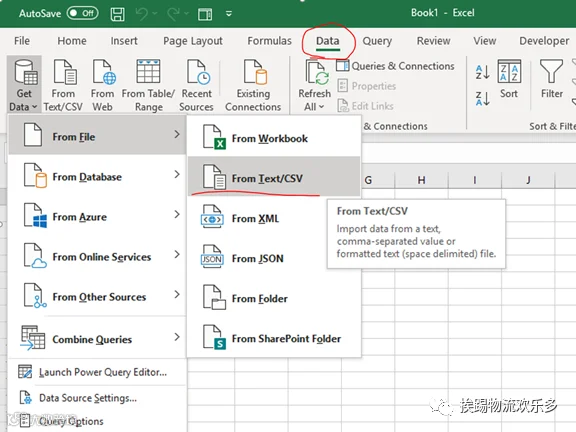Switch to the Review tab

click(433, 41)
